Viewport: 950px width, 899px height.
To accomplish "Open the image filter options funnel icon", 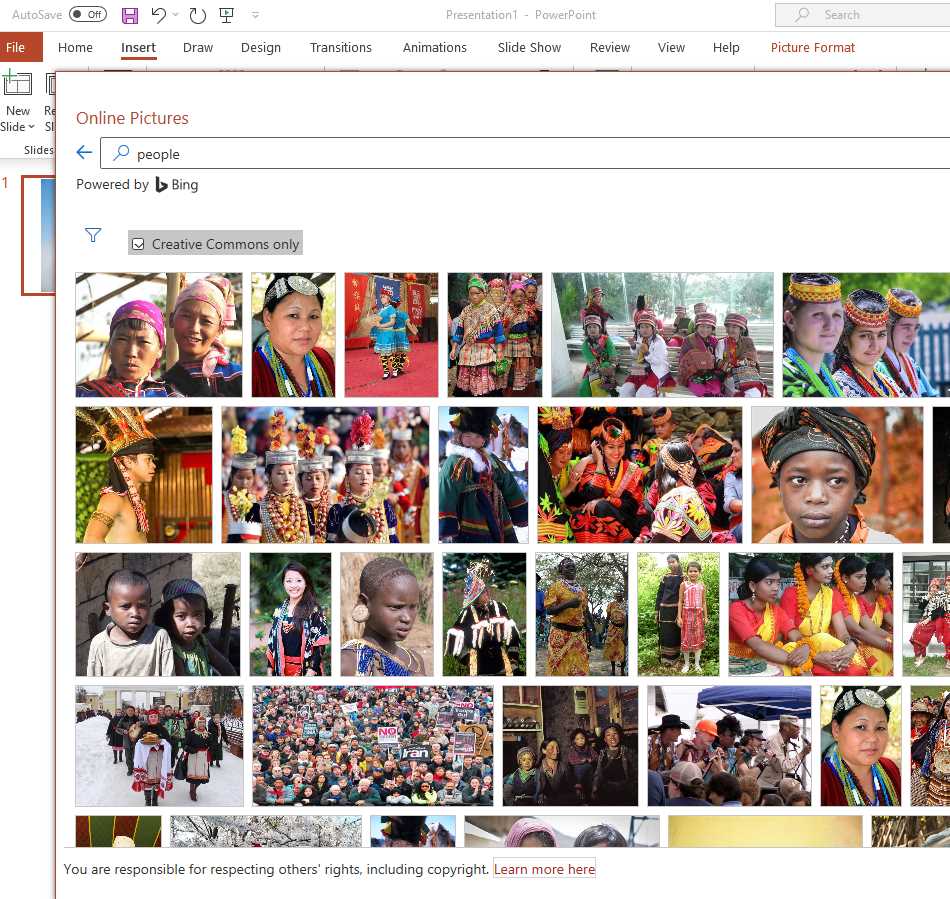I will pos(93,235).
